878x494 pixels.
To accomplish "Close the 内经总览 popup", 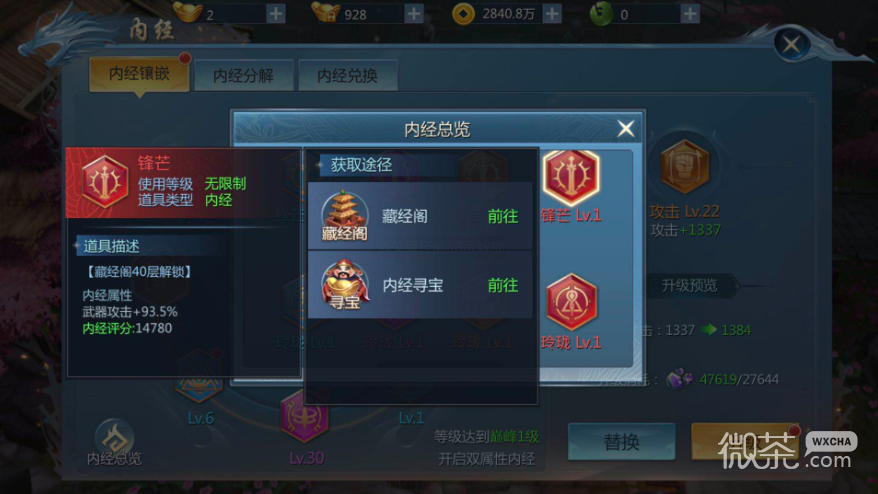I will pyautogui.click(x=626, y=129).
